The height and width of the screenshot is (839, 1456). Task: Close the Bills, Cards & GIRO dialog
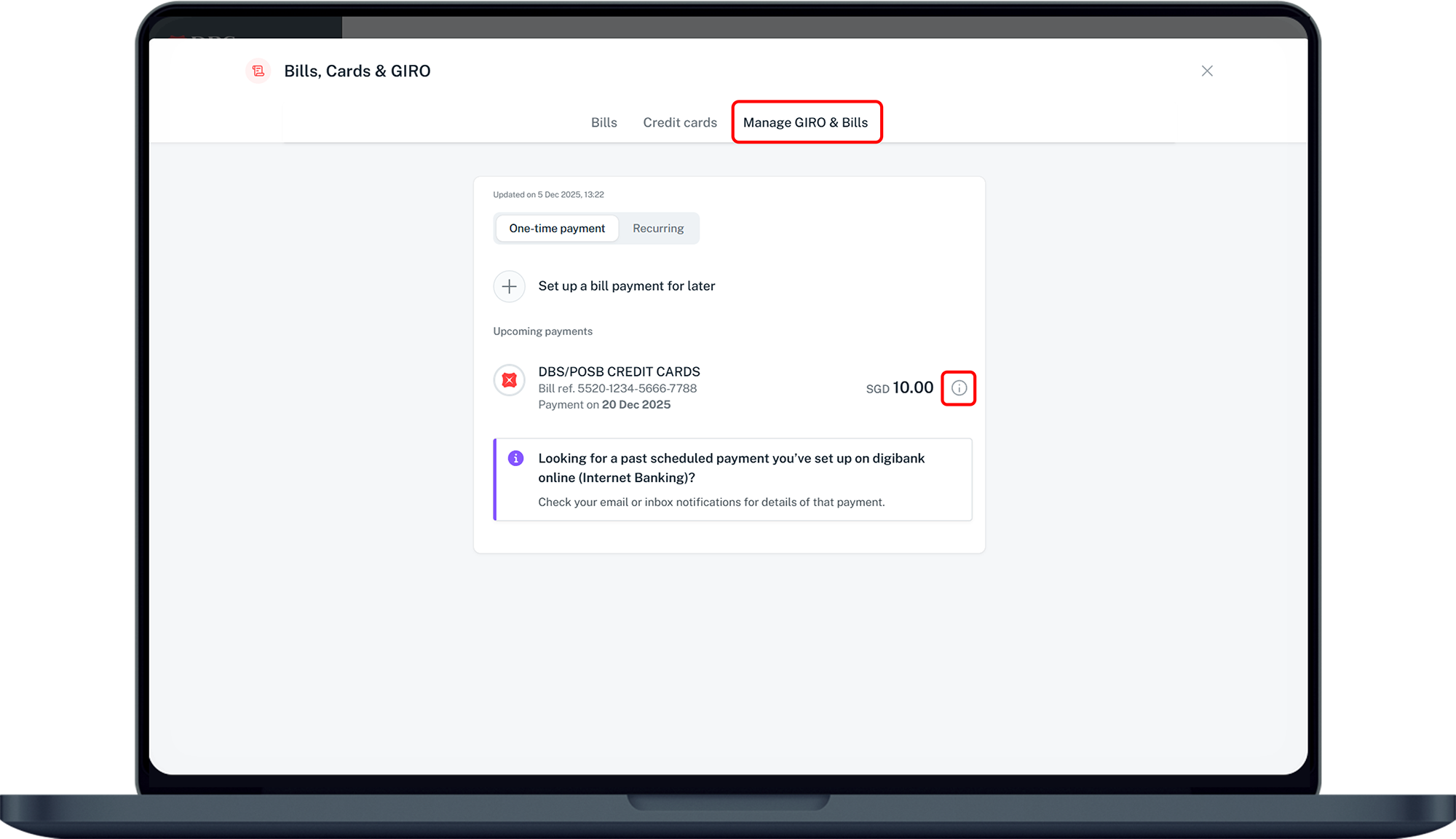[x=1206, y=71]
